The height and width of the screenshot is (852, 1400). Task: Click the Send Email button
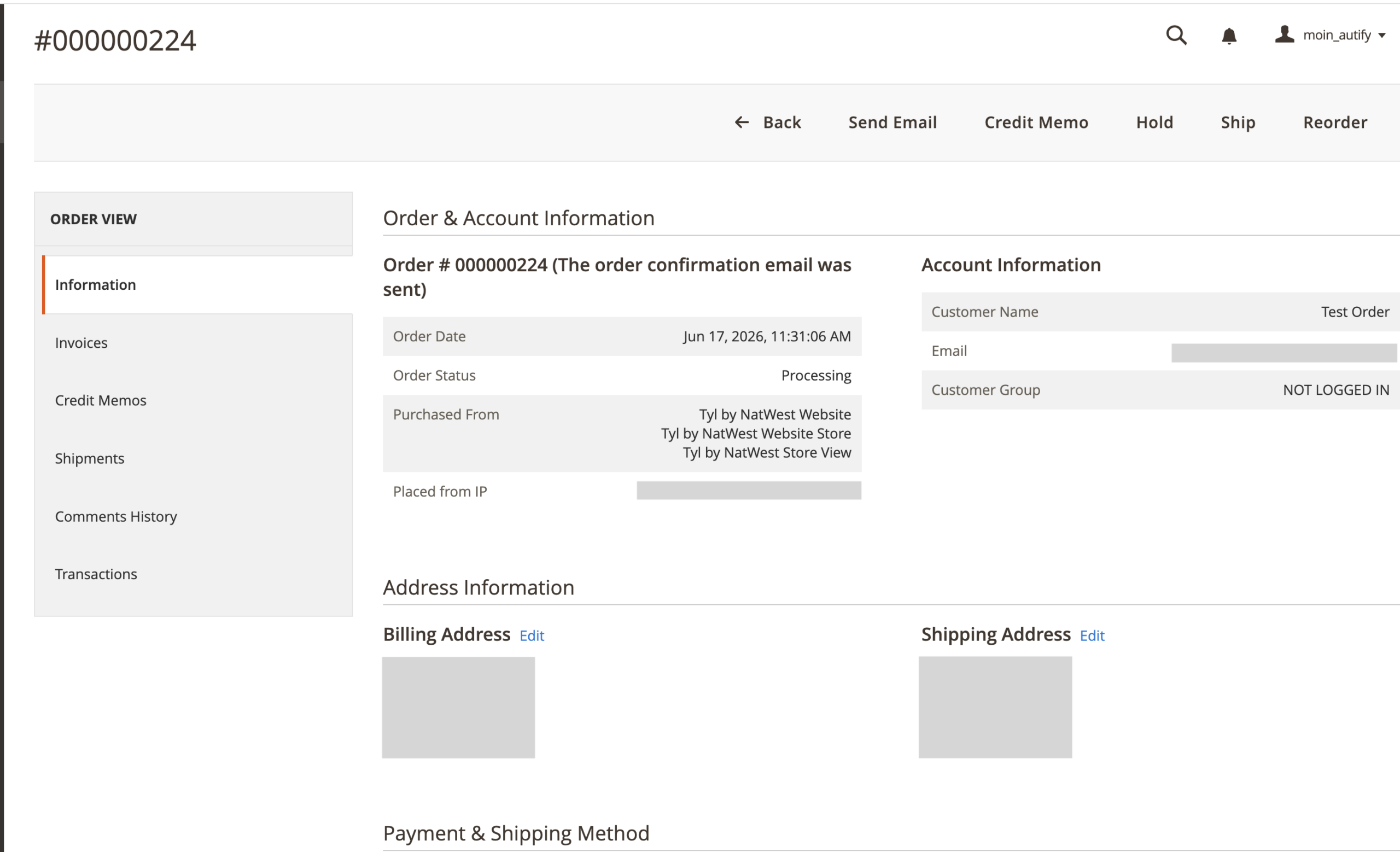click(x=892, y=122)
